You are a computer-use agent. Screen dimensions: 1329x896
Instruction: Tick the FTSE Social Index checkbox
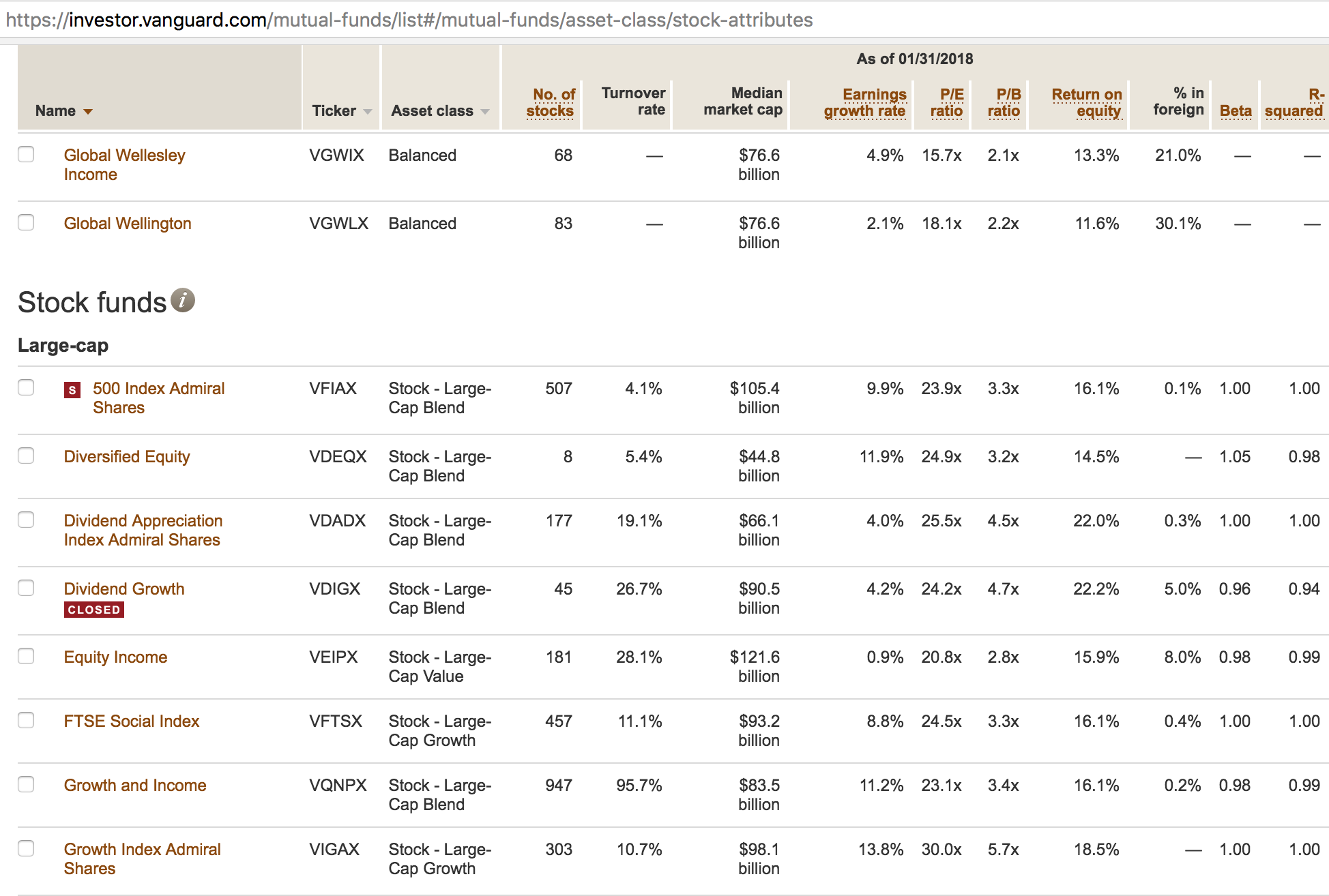(26, 720)
